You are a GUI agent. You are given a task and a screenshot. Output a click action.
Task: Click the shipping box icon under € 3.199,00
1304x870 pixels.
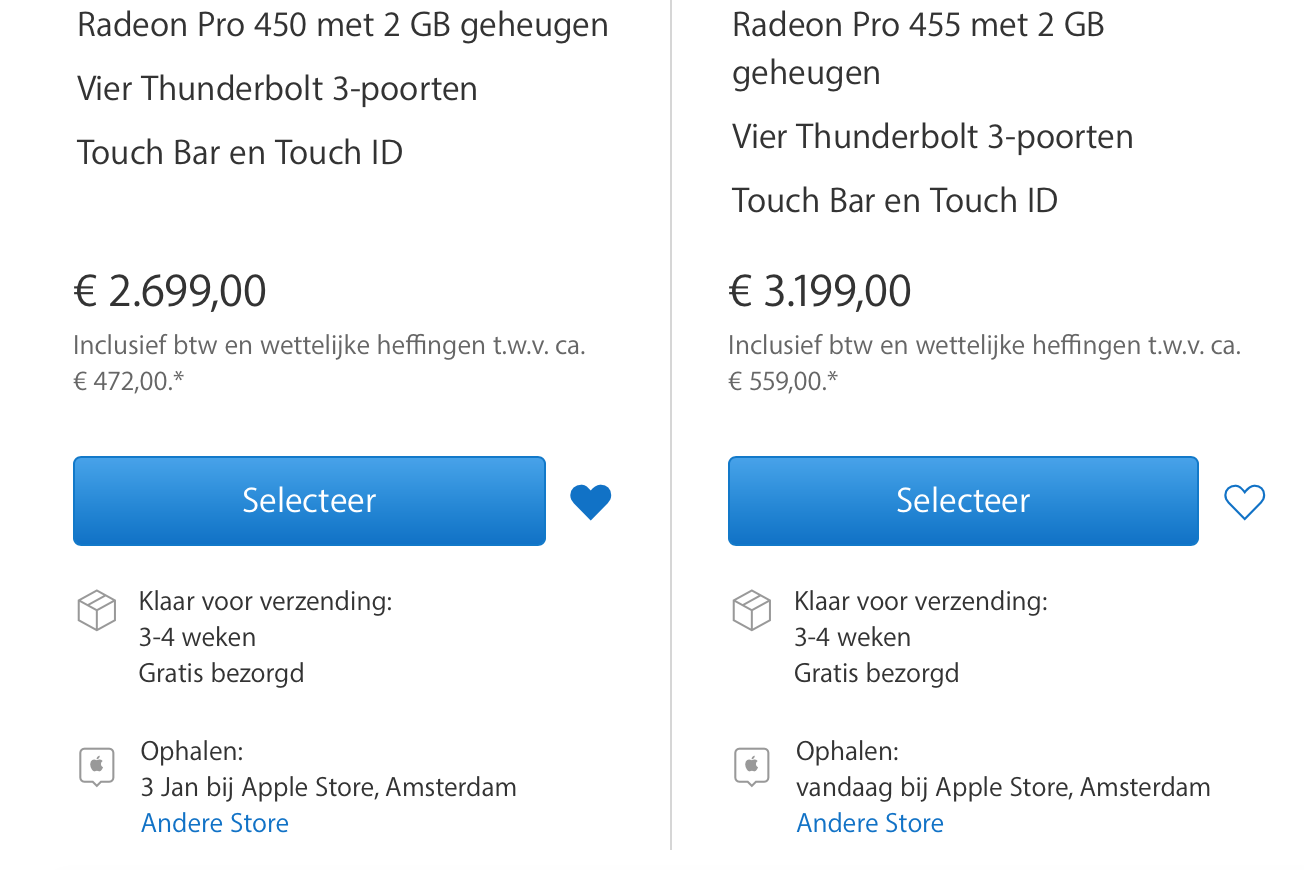[x=752, y=610]
